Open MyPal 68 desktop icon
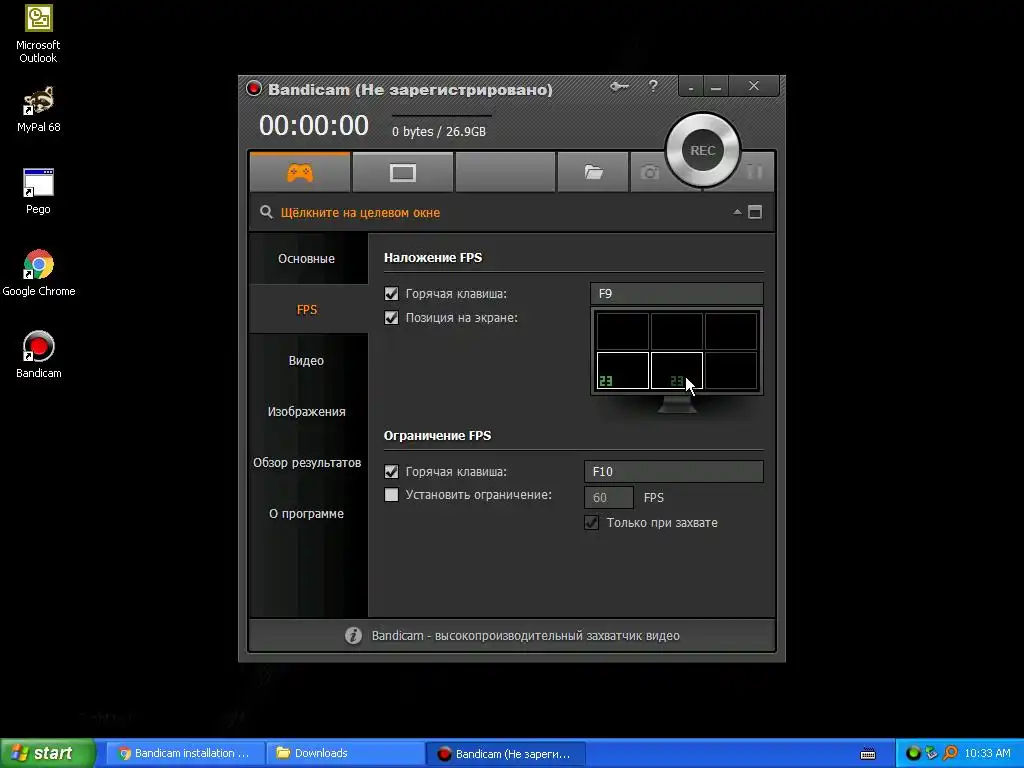Image resolution: width=1024 pixels, height=768 pixels. click(39, 110)
